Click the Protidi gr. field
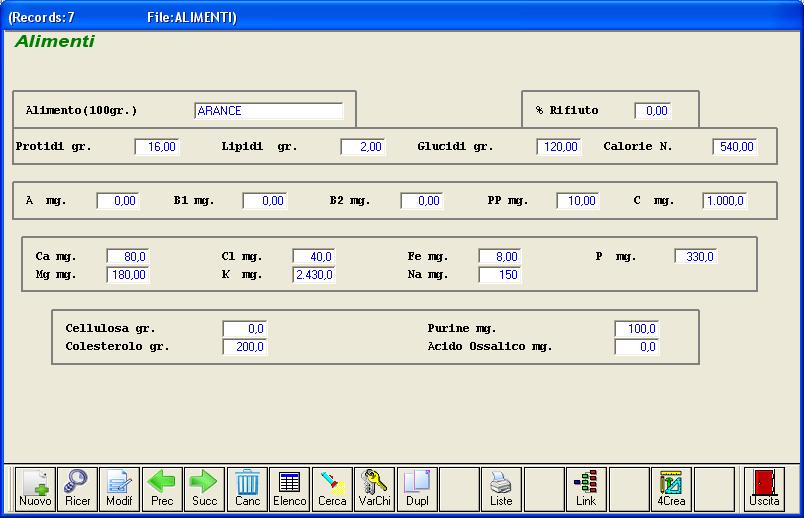The image size is (804, 518). [x=157, y=147]
